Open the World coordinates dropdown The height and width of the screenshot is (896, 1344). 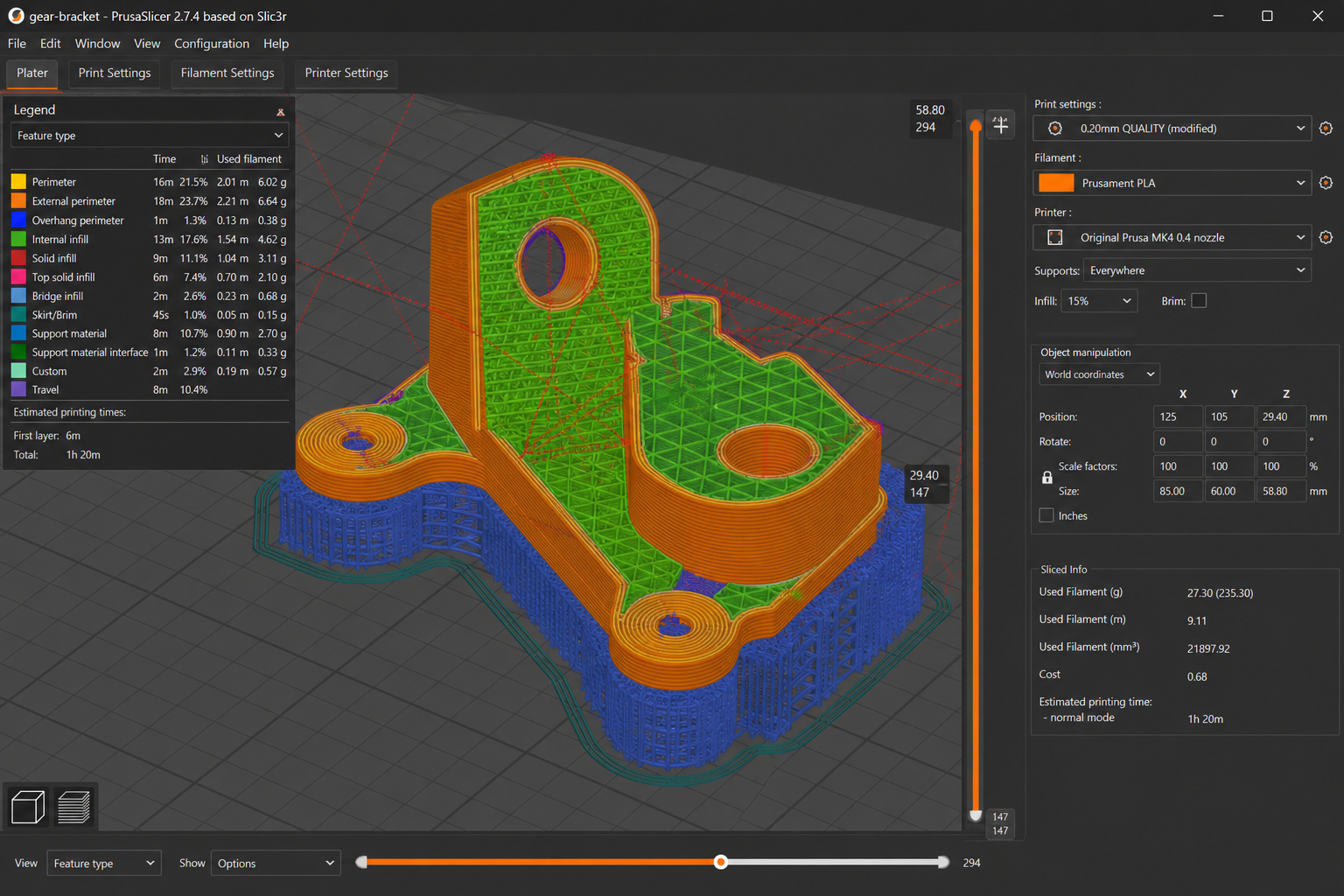pos(1099,374)
